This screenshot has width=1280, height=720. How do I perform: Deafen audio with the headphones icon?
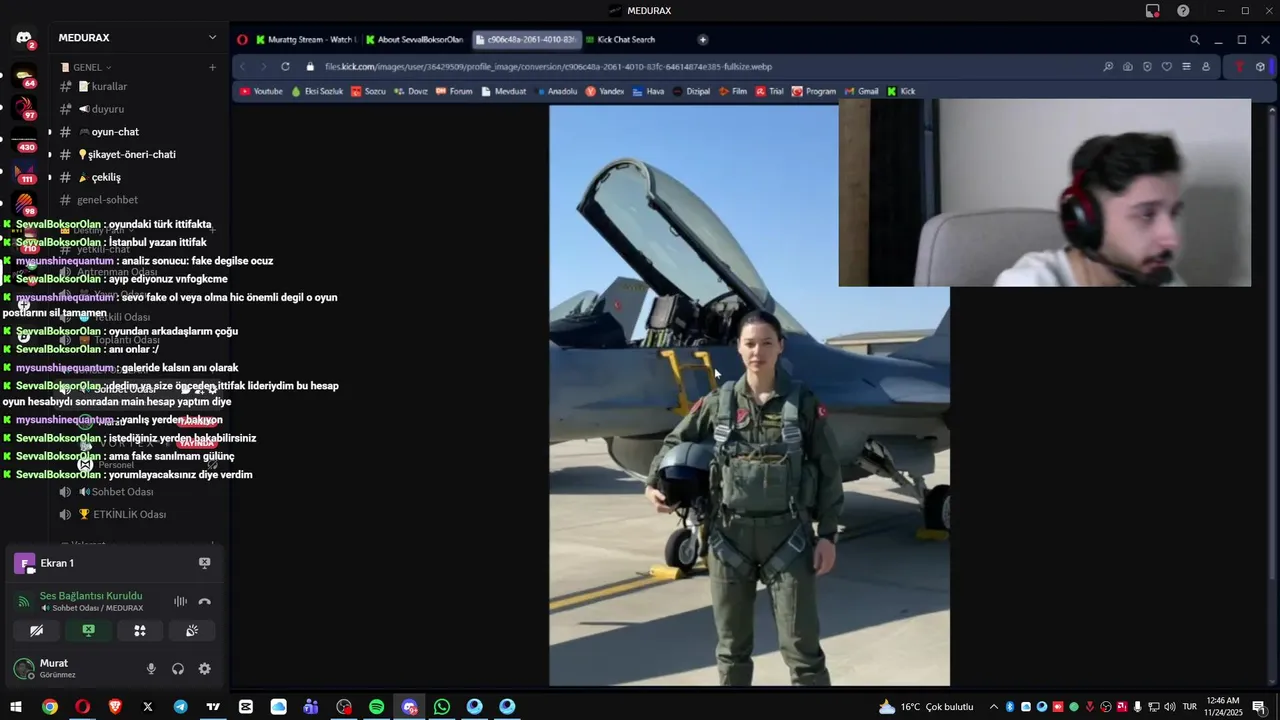178,669
